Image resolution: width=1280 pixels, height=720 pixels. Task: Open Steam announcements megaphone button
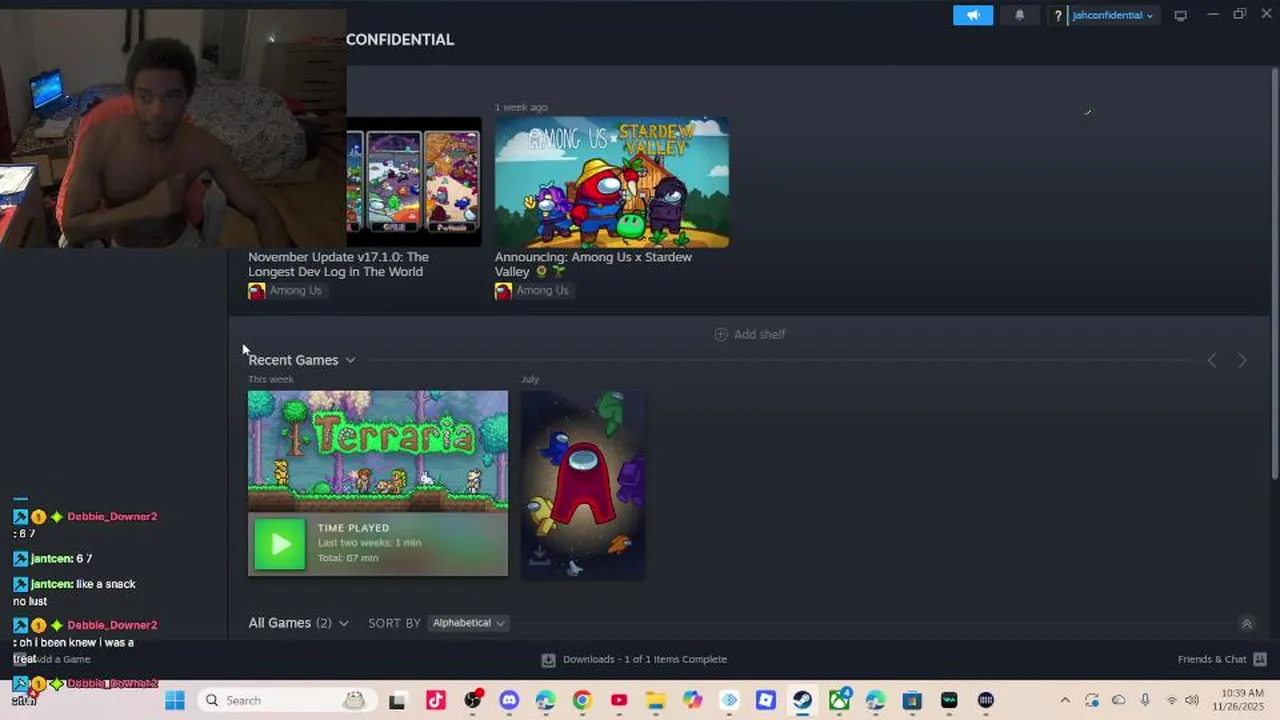click(x=973, y=15)
